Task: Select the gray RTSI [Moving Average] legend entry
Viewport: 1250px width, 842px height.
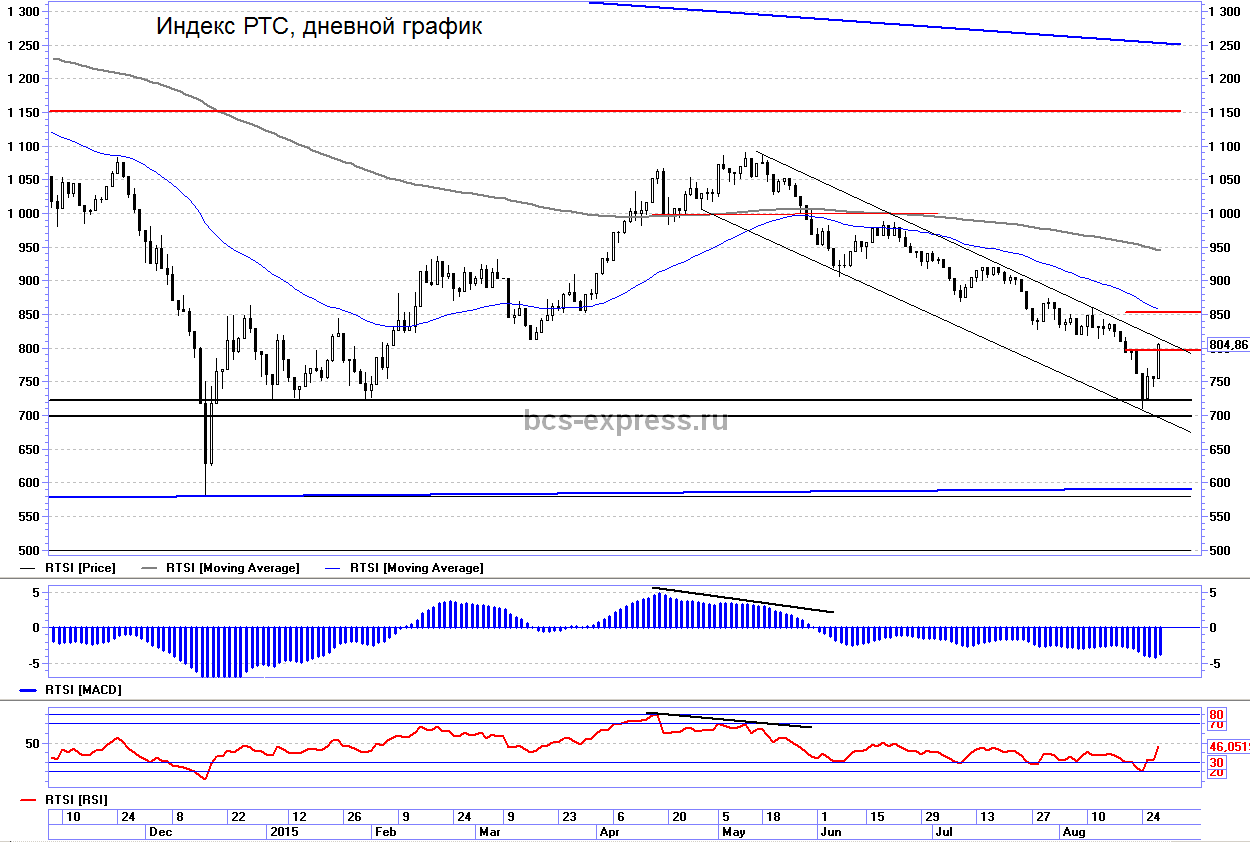Action: (x=232, y=568)
